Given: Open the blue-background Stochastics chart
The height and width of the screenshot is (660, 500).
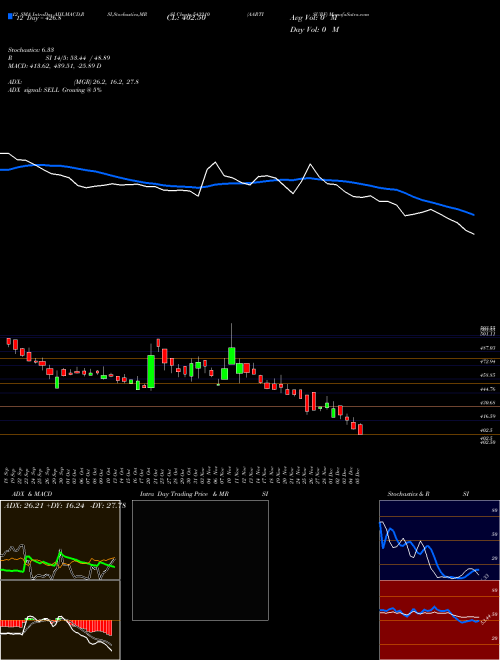Looking at the screenshot, I should click(439, 540).
